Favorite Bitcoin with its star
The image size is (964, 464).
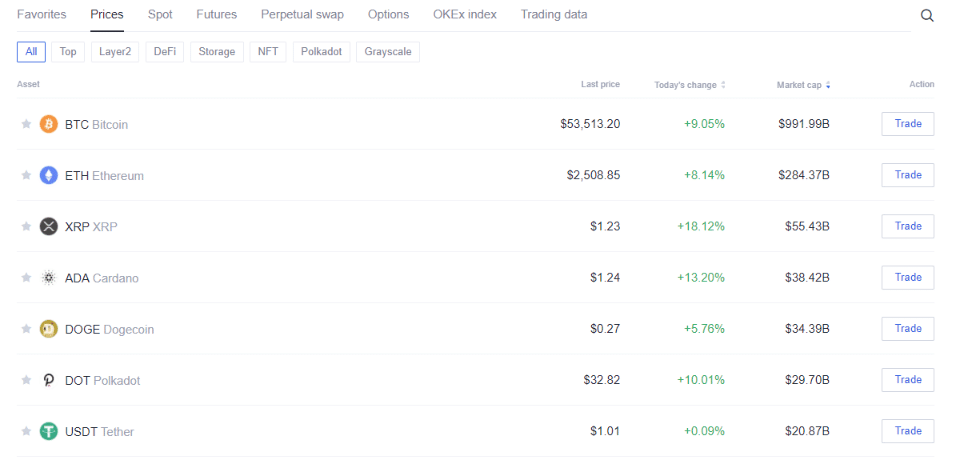click(x=26, y=124)
